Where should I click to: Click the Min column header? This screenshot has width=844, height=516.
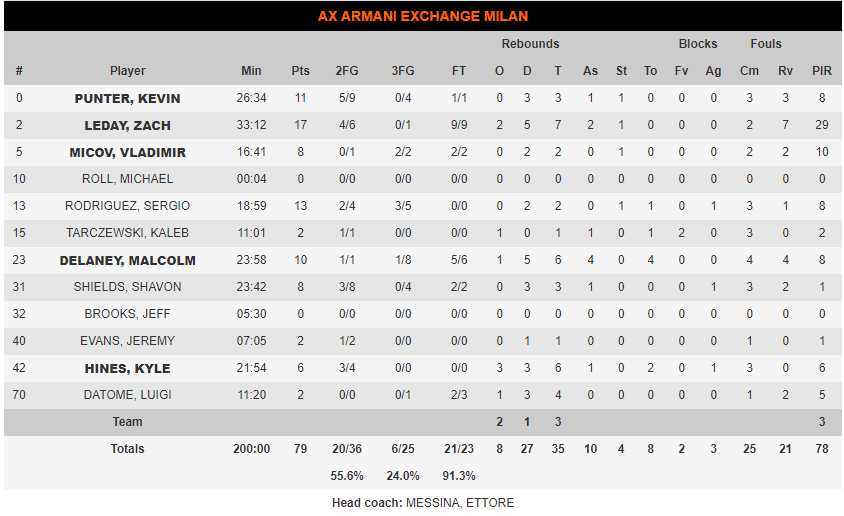251,71
